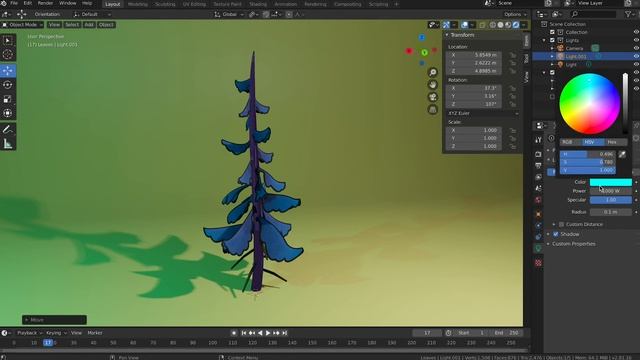
Task: Switch viewport shading to rendered mode
Action: (x=516, y=25)
